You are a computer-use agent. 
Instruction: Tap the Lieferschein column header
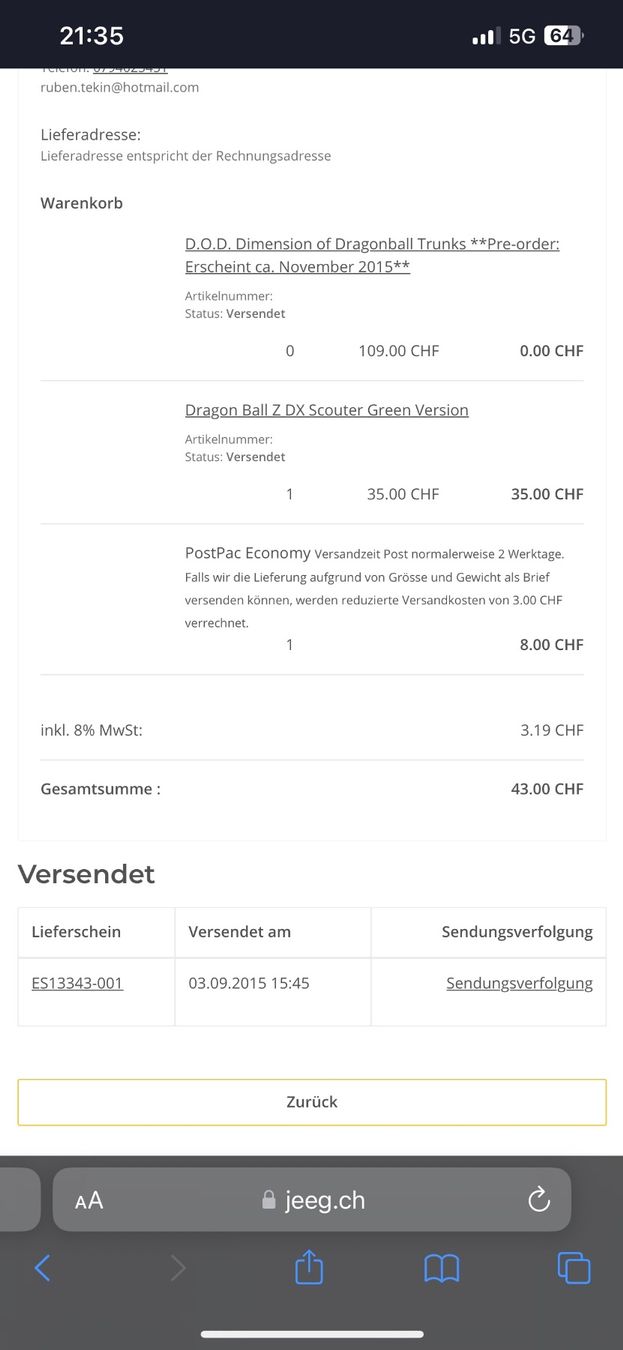76,931
